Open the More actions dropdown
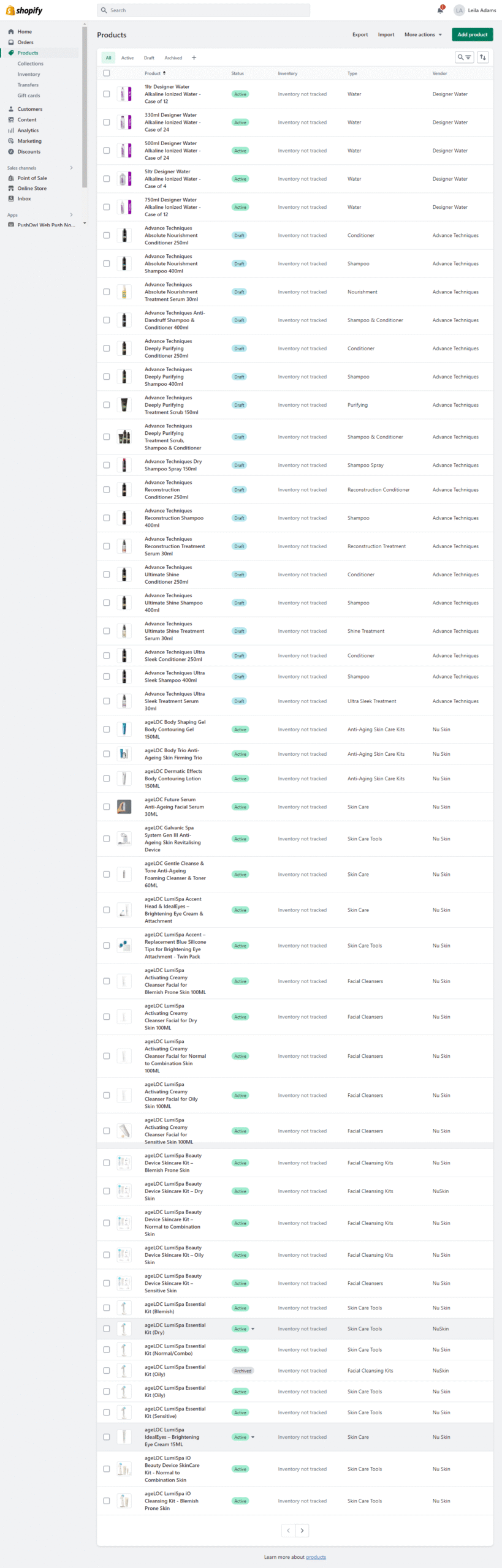The height and width of the screenshot is (1568, 502). coord(422,35)
